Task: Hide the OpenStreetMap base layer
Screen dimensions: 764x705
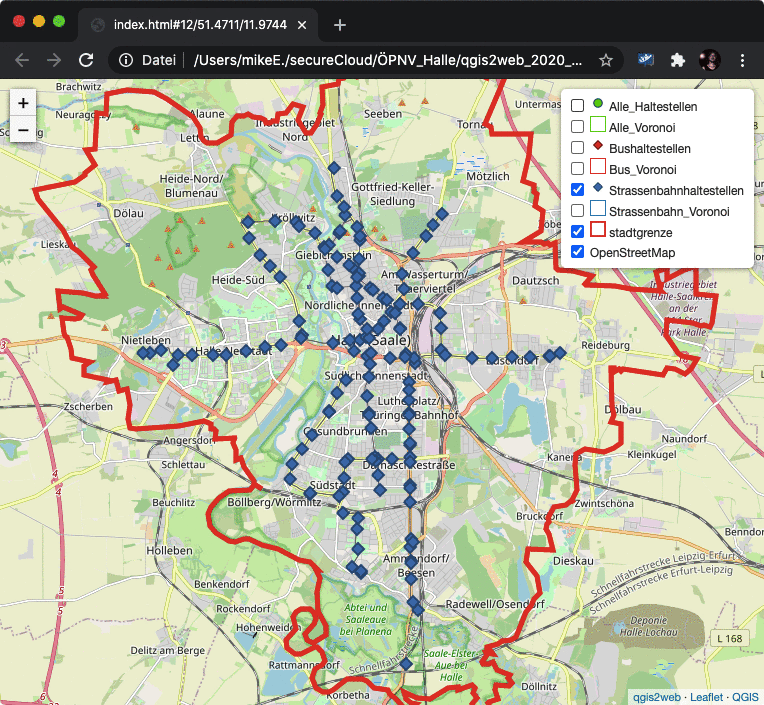Action: [x=577, y=253]
